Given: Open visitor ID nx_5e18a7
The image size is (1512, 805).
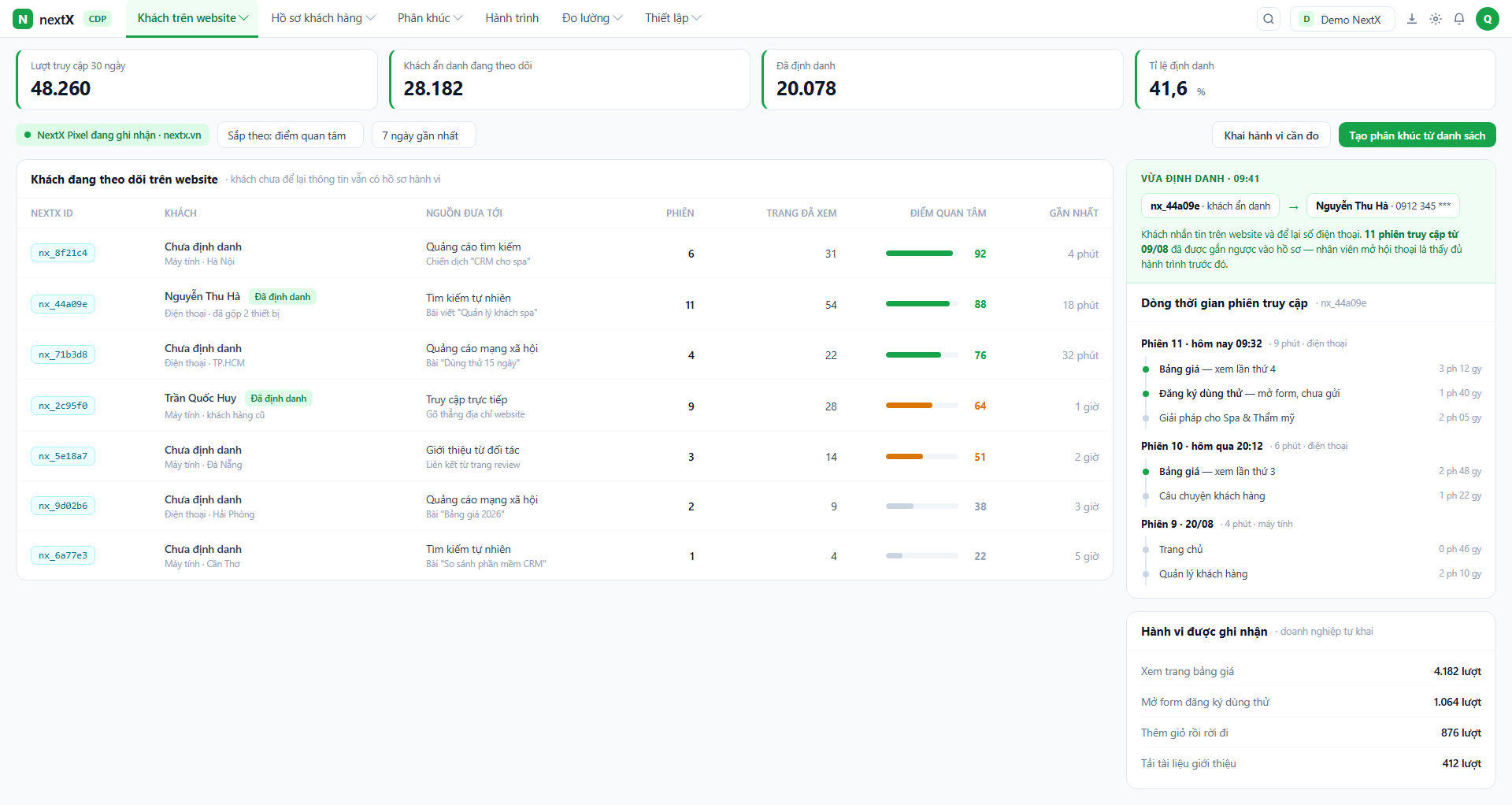Looking at the screenshot, I should 63,456.
